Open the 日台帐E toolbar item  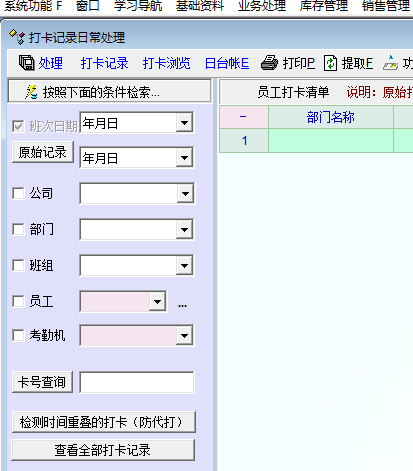[227, 63]
